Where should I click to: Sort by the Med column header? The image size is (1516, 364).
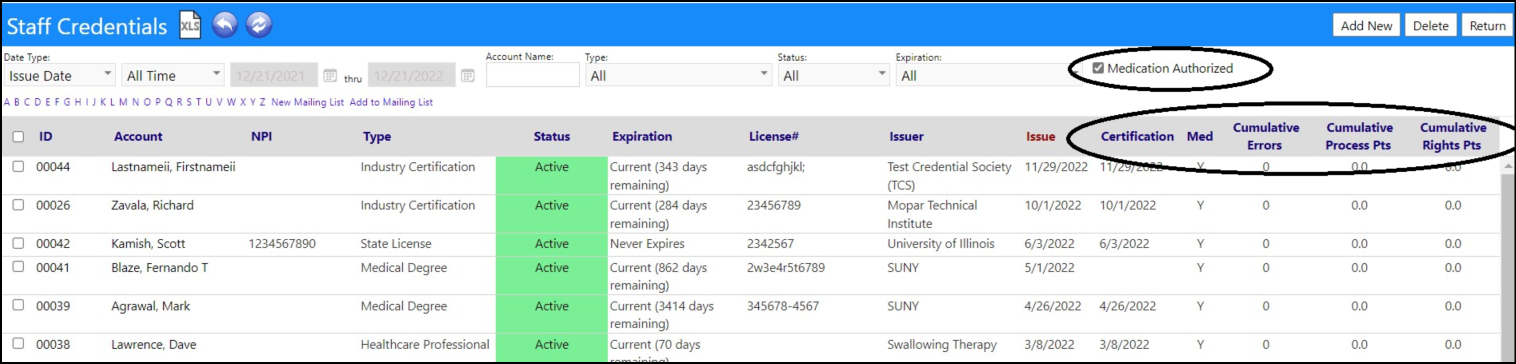point(1200,137)
